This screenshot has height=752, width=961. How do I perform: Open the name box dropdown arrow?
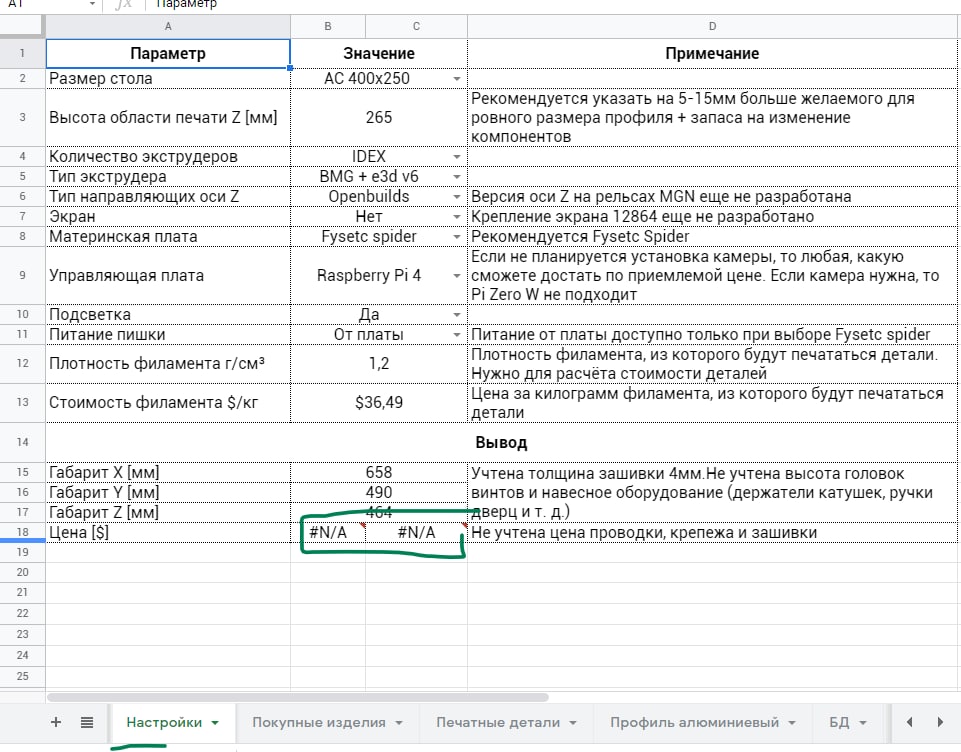[x=92, y=4]
